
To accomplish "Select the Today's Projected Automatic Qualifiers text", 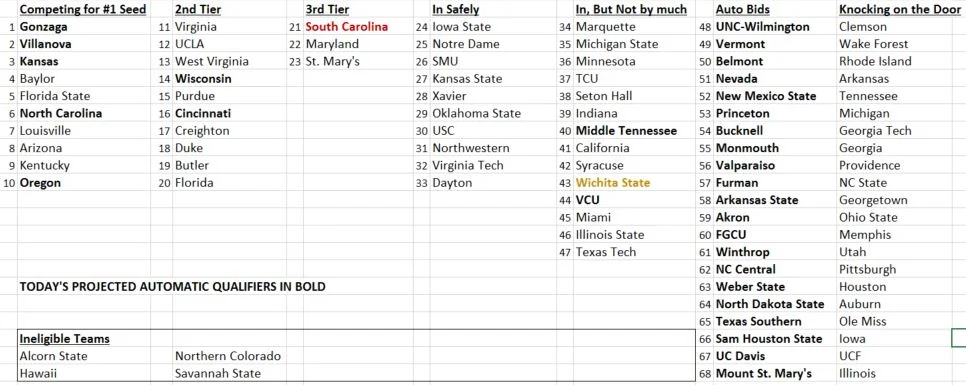I will pyautogui.click(x=172, y=286).
